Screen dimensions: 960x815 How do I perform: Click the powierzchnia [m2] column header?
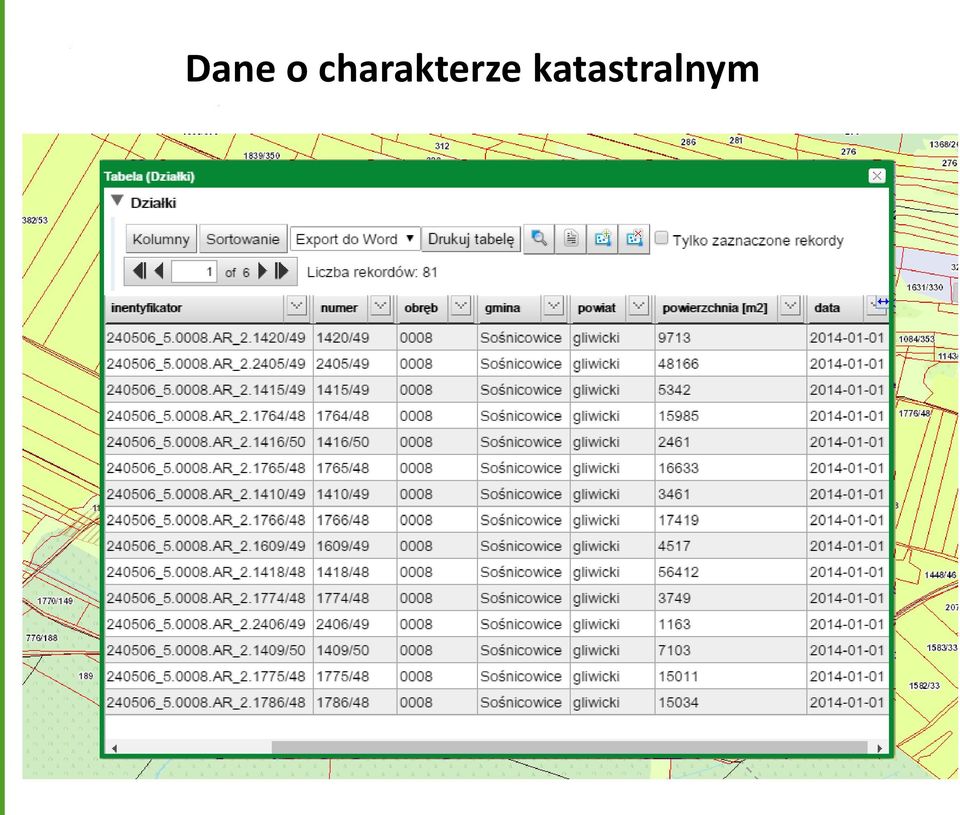tap(714, 308)
